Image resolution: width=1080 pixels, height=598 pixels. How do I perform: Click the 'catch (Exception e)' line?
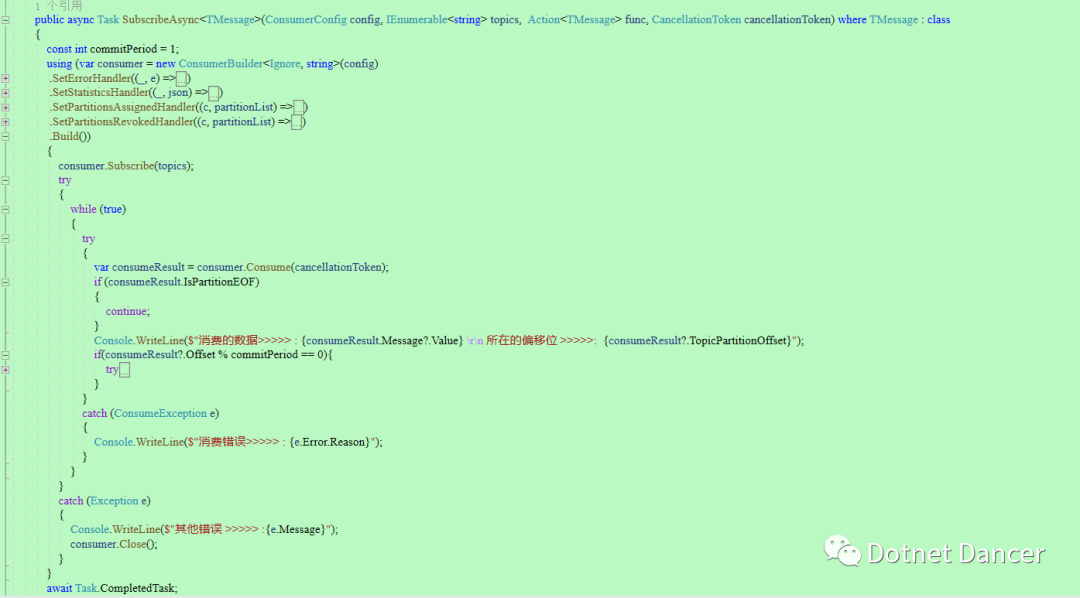pyautogui.click(x=104, y=501)
